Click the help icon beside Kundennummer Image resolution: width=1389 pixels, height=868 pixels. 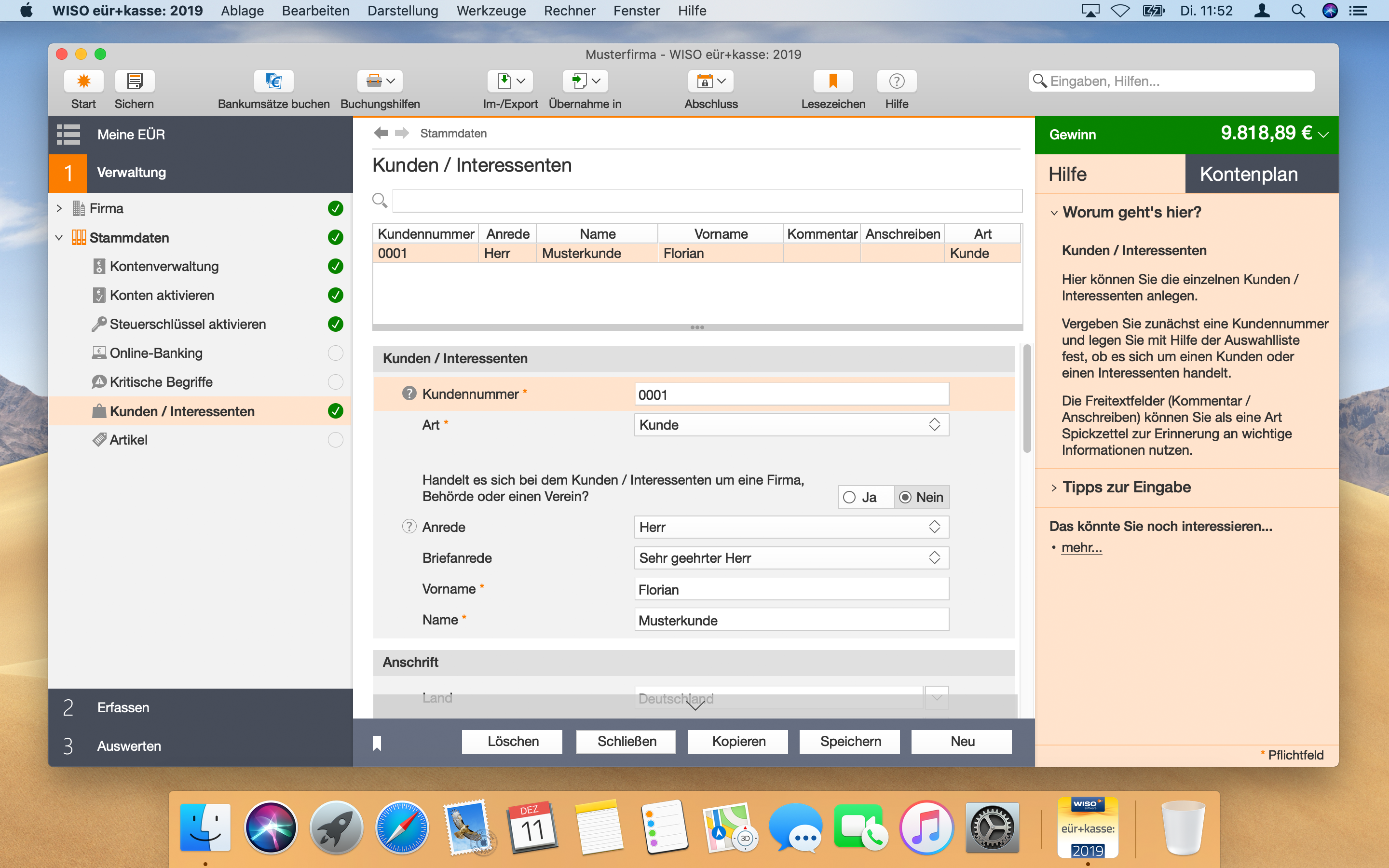tap(409, 394)
